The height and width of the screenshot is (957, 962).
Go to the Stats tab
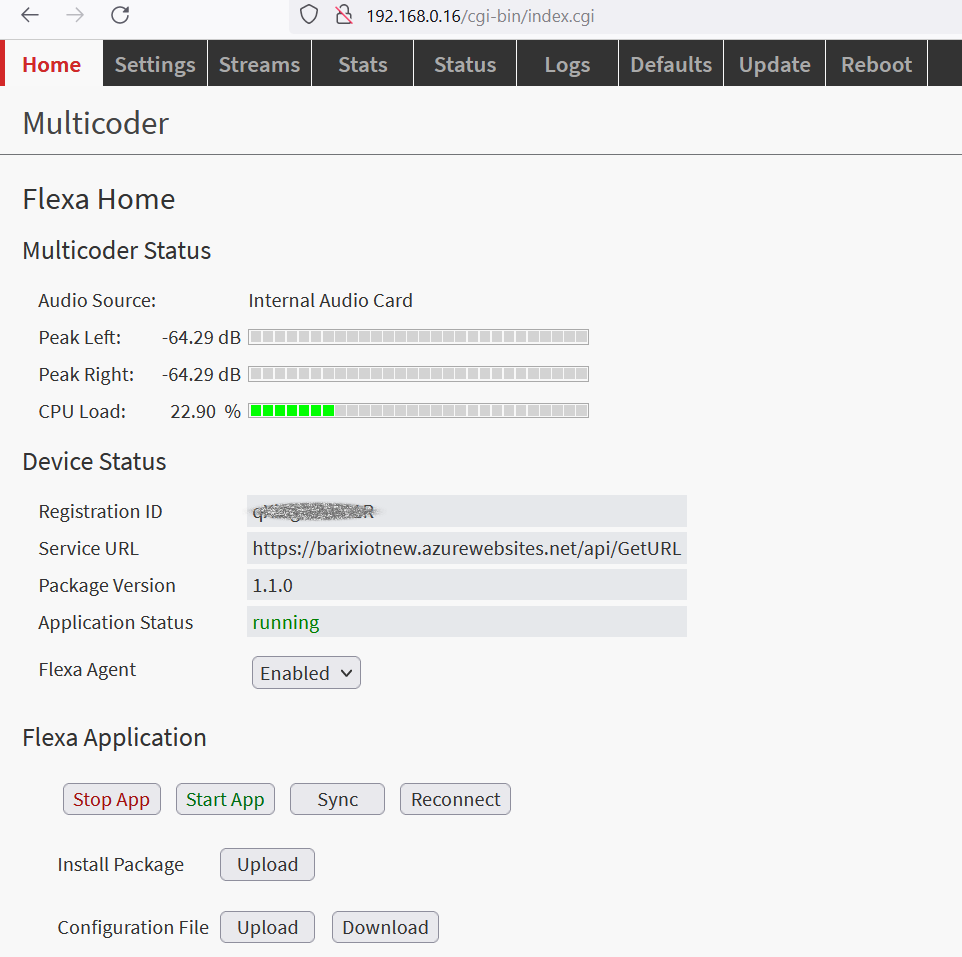tap(362, 64)
